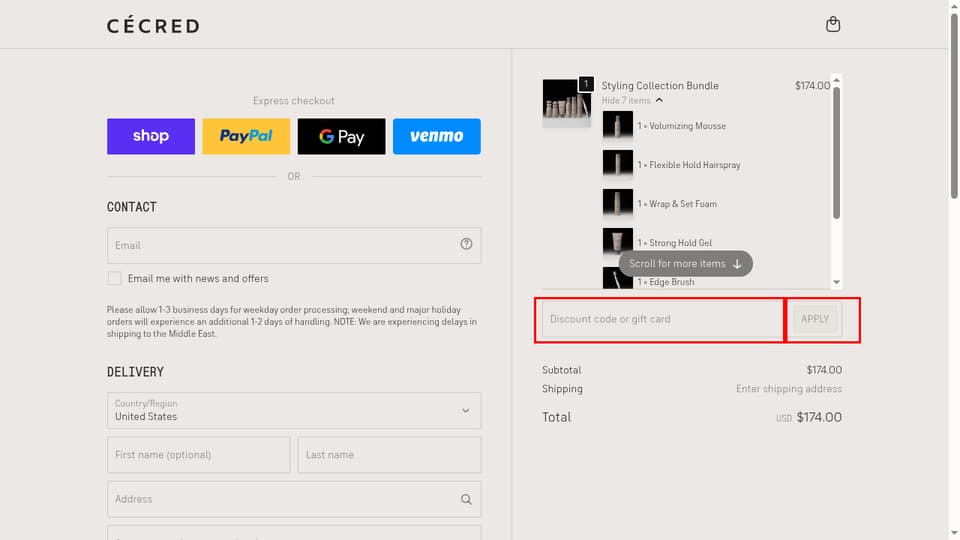Open the Country/Region dropdown

point(294,410)
